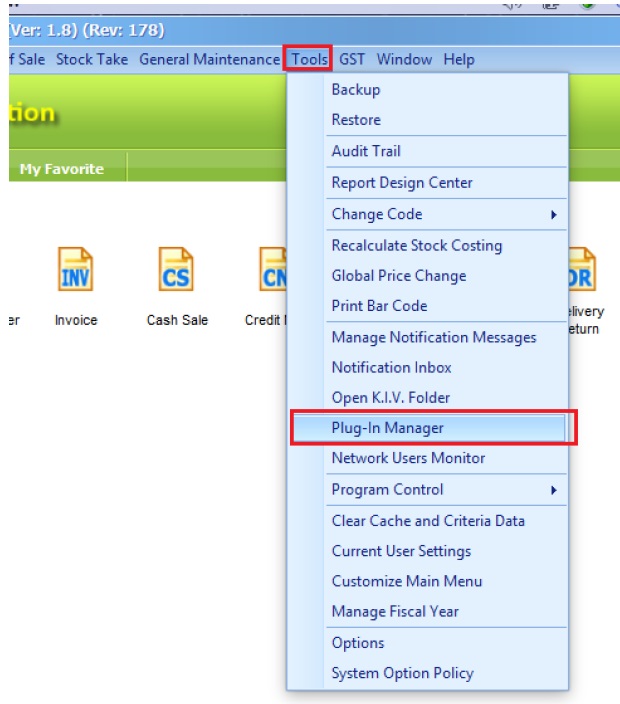Viewport: 620px width, 704px height.
Task: Switch to the My Favorite tab
Action: coord(61,169)
